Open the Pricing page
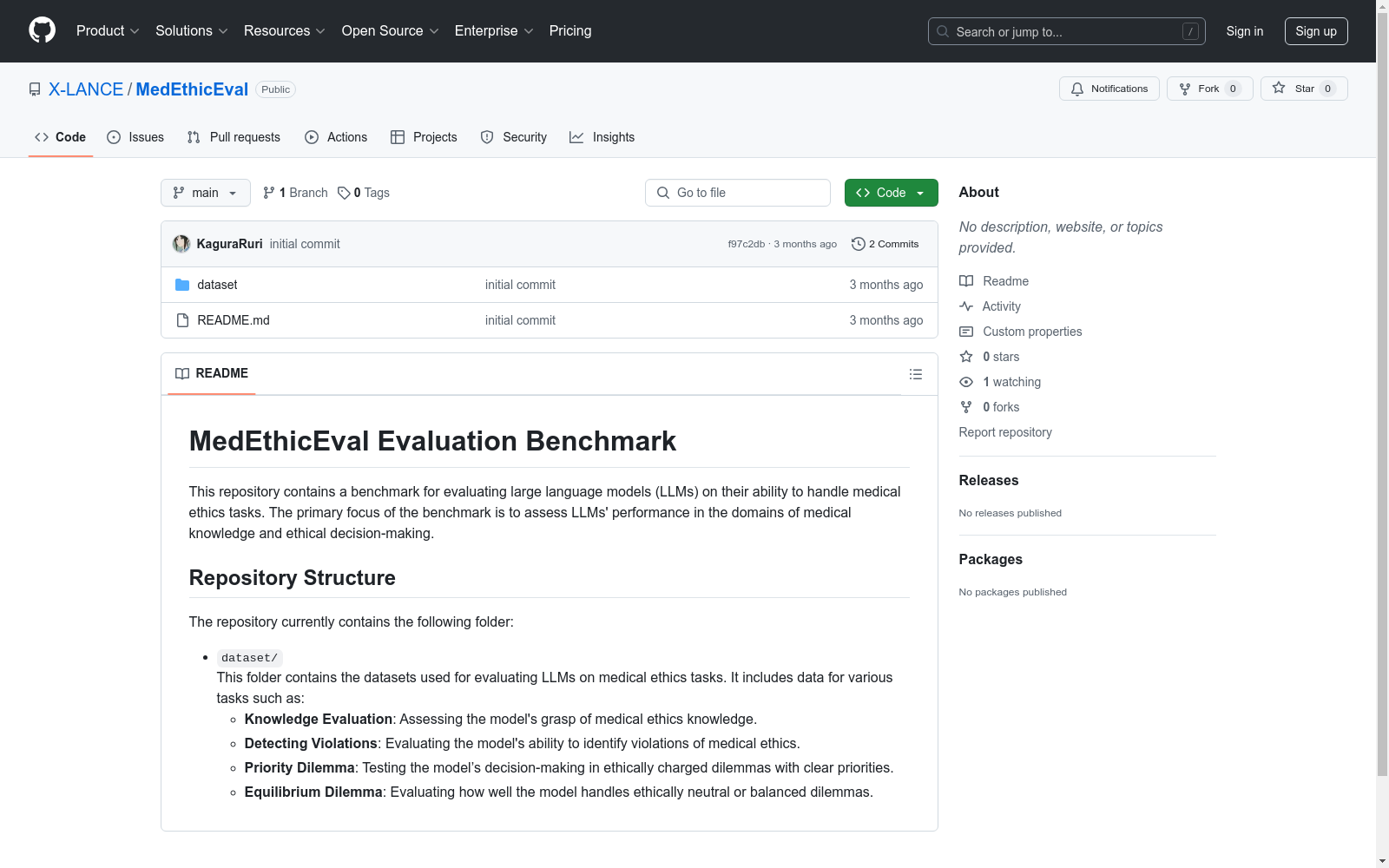The image size is (1389, 868). point(570,31)
